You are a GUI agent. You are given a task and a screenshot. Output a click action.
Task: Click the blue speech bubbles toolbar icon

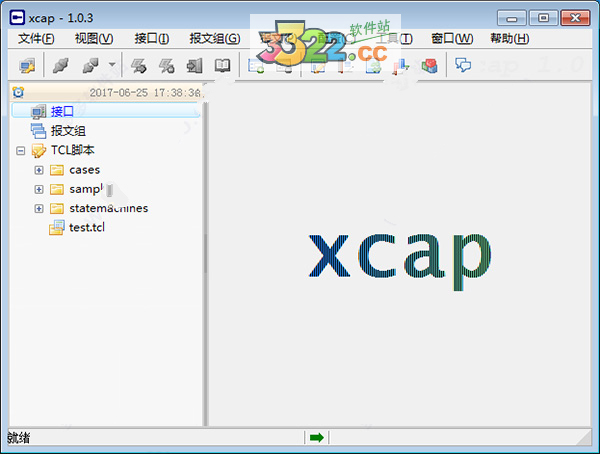point(463,65)
